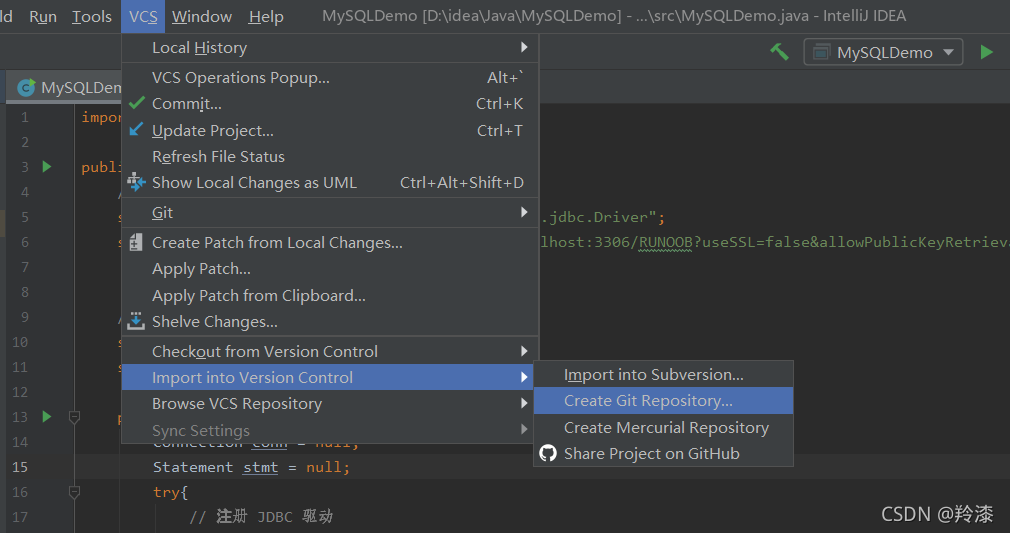Expand Checkout from Version Control submenu arrow
Screen dimensions: 1010x533
pos(524,351)
